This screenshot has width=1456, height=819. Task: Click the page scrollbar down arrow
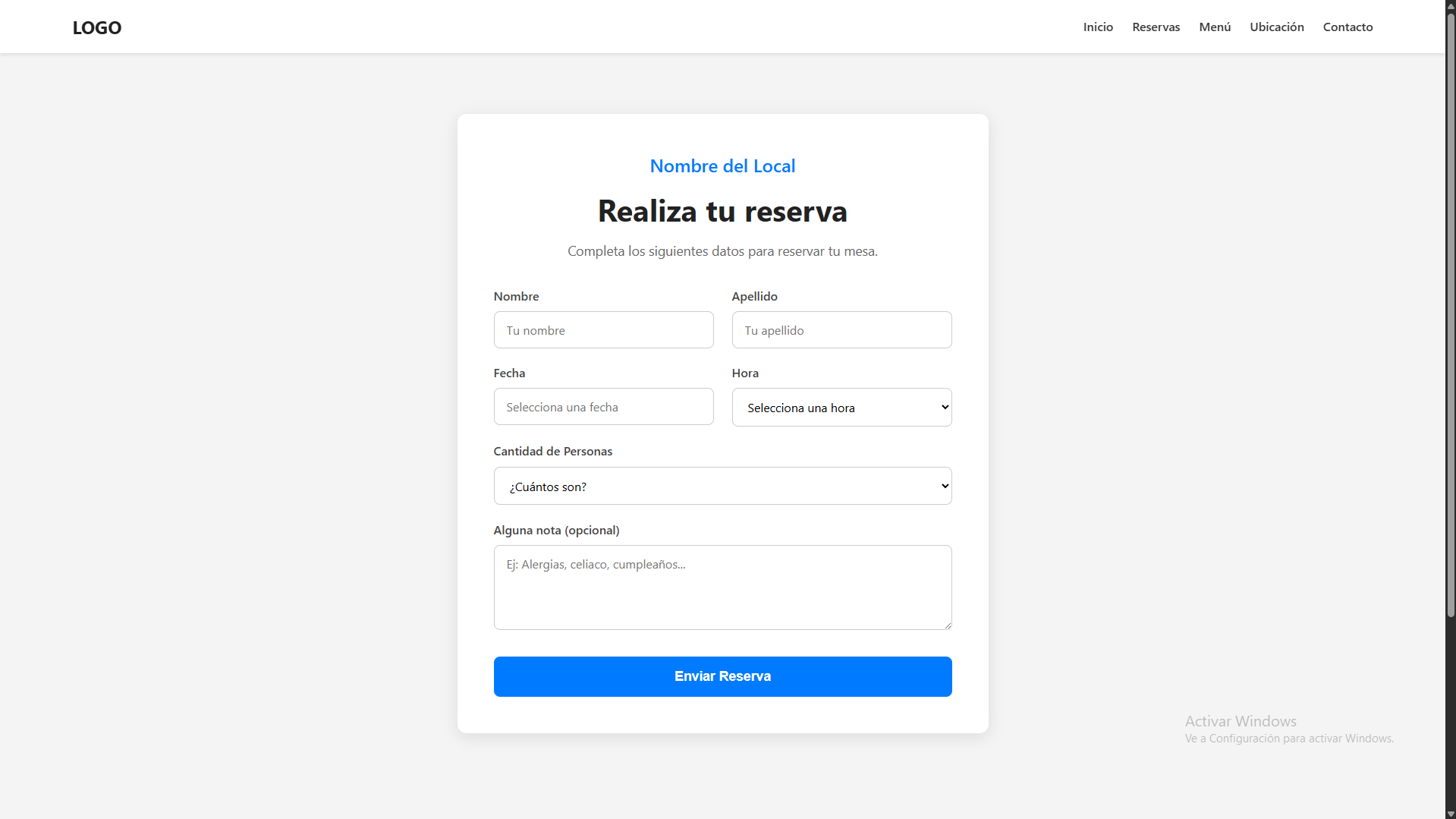click(1450, 814)
